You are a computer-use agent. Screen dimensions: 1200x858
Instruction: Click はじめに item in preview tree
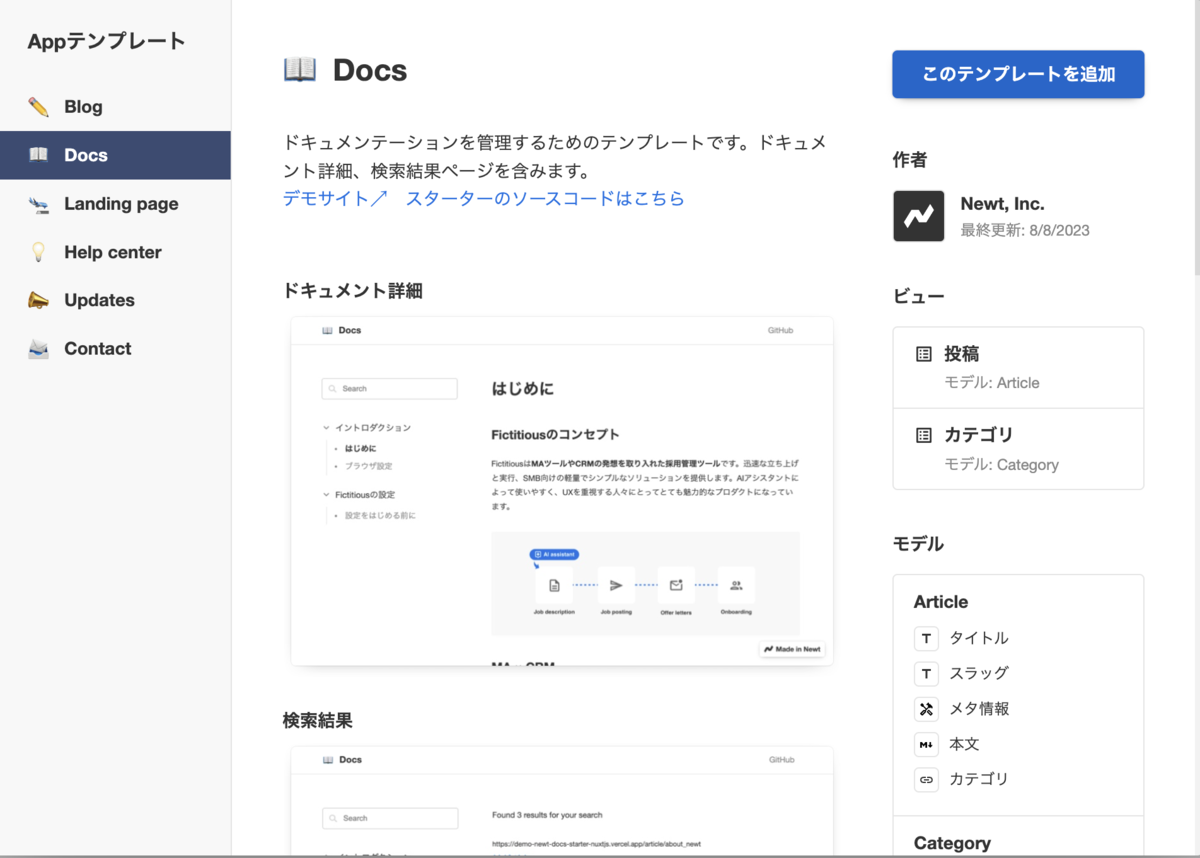tap(361, 448)
